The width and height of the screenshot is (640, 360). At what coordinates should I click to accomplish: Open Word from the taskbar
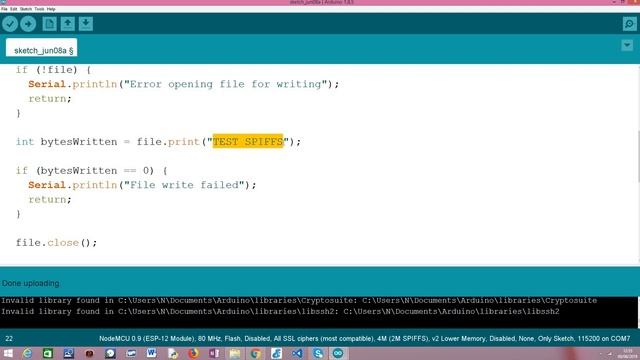151,353
